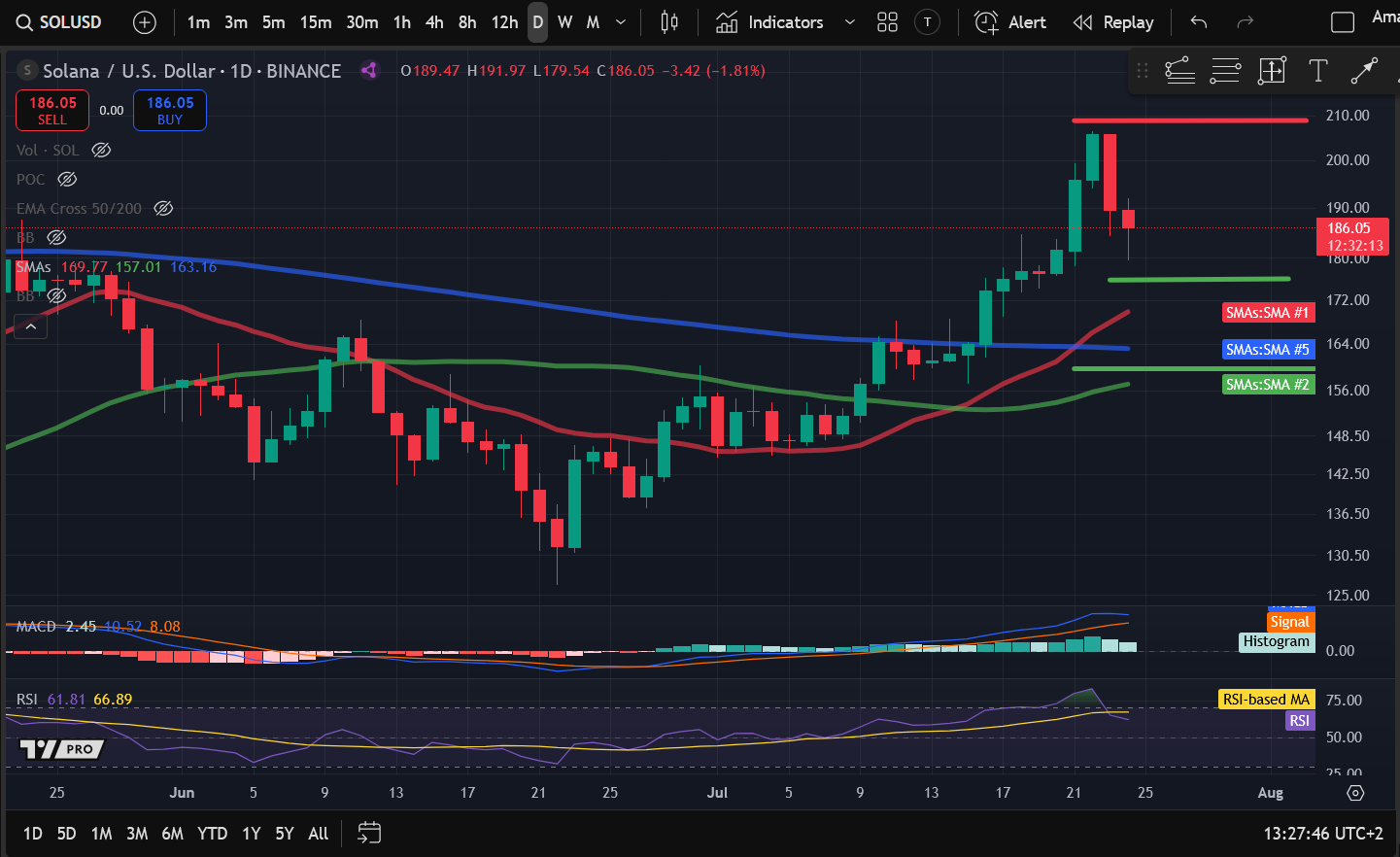Open the Indicators dialog
Viewport: 1400px width, 857px height.
click(770, 22)
